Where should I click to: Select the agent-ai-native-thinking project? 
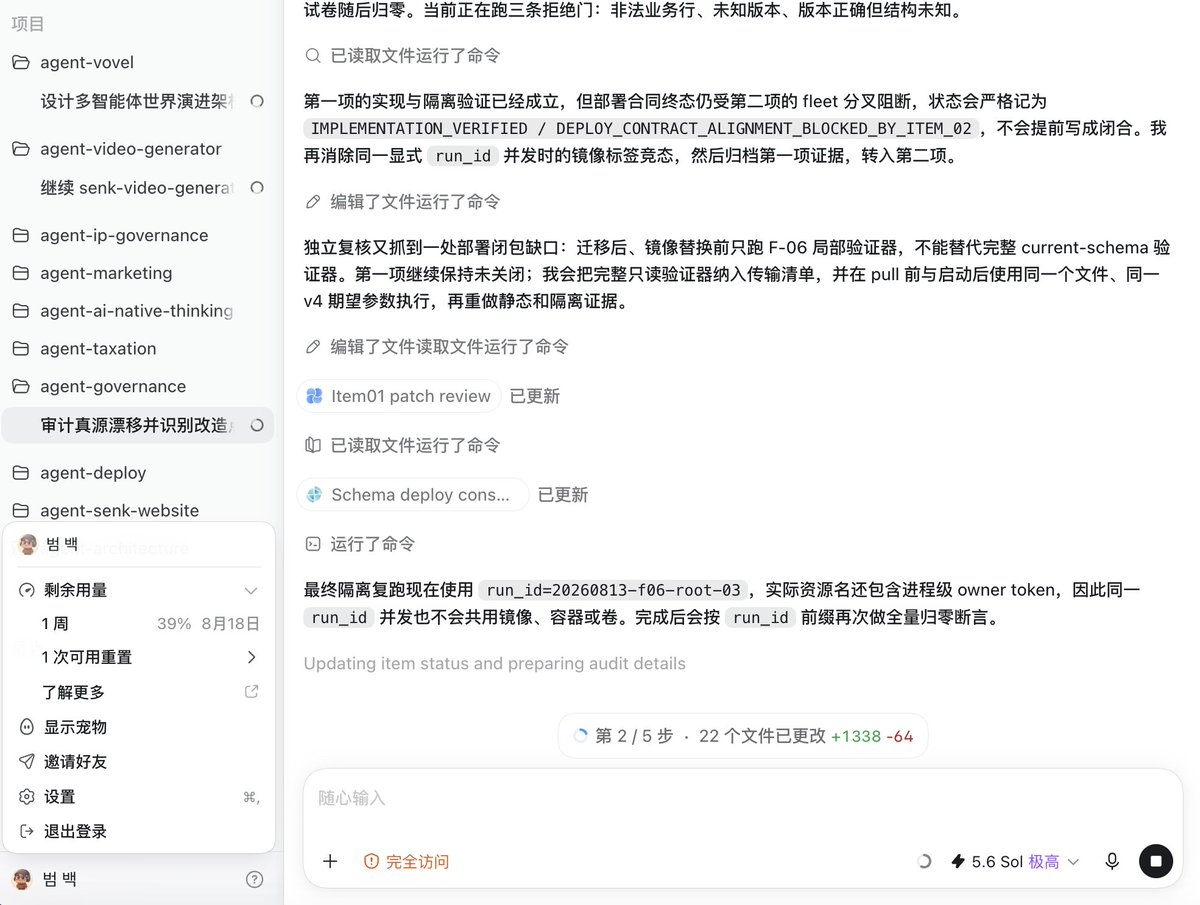137,311
